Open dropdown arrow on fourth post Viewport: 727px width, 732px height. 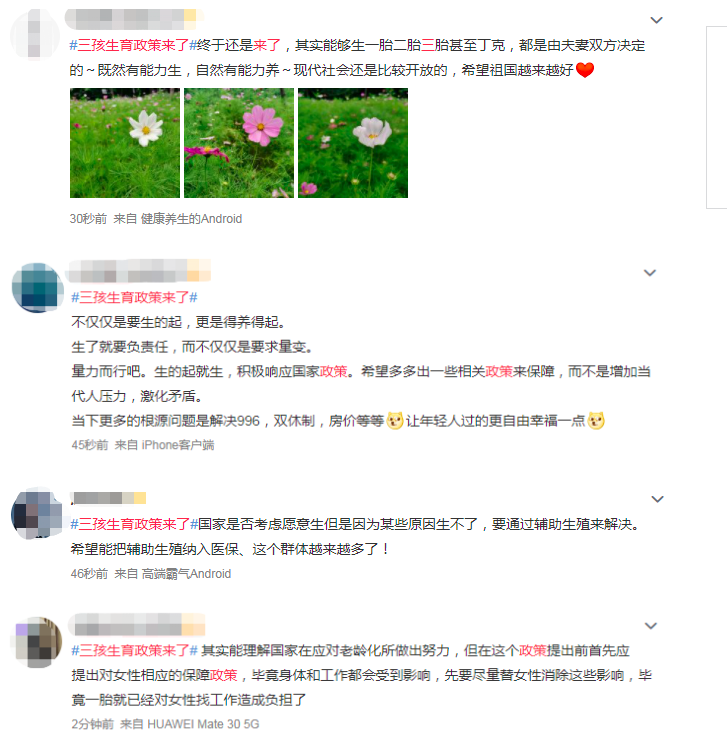click(x=651, y=626)
